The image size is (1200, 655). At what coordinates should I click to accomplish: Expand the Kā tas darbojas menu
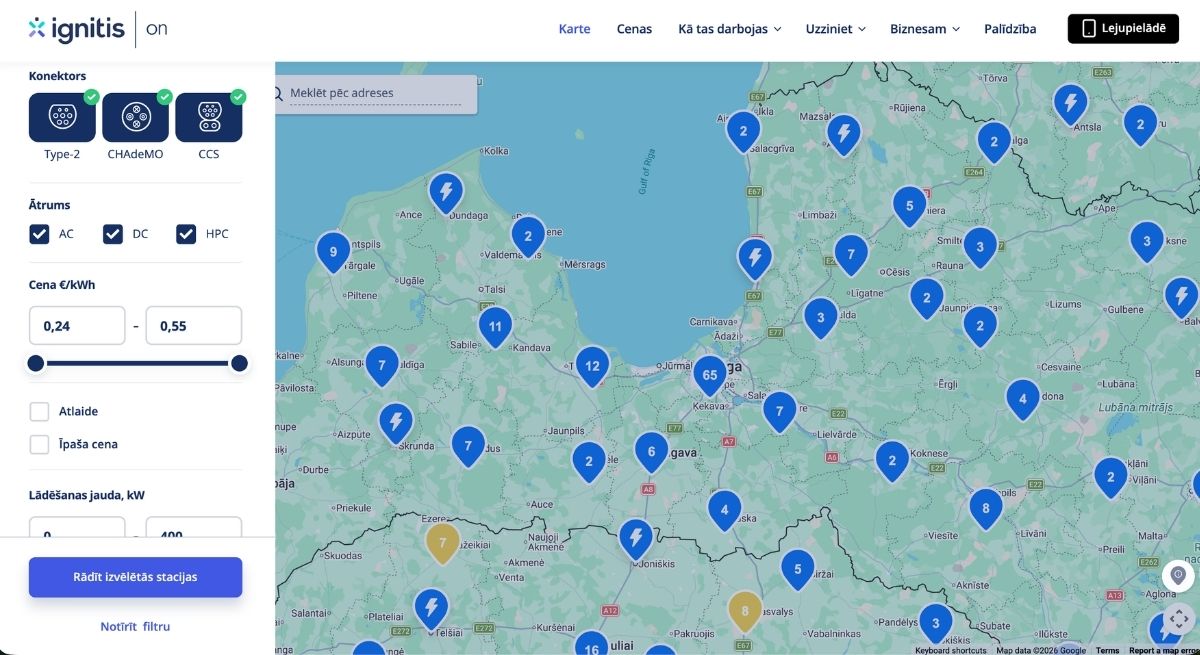pyautogui.click(x=729, y=29)
